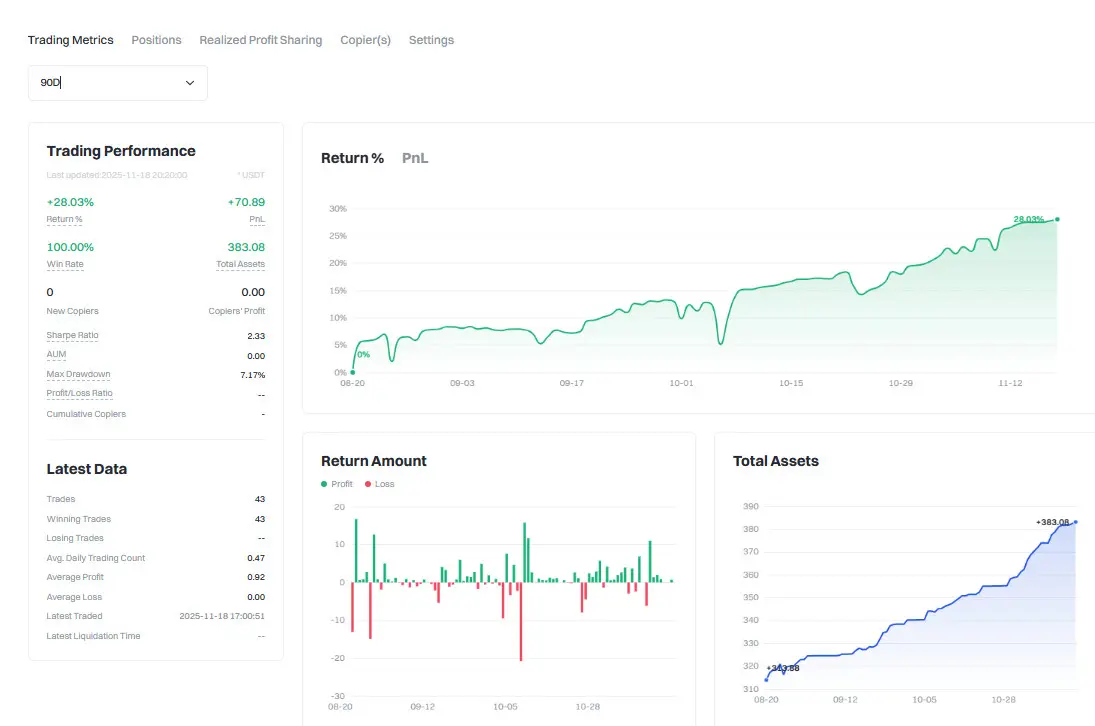1095x726 pixels.
Task: Click the Win Rate underlined label
Action: pyautogui.click(x=65, y=264)
